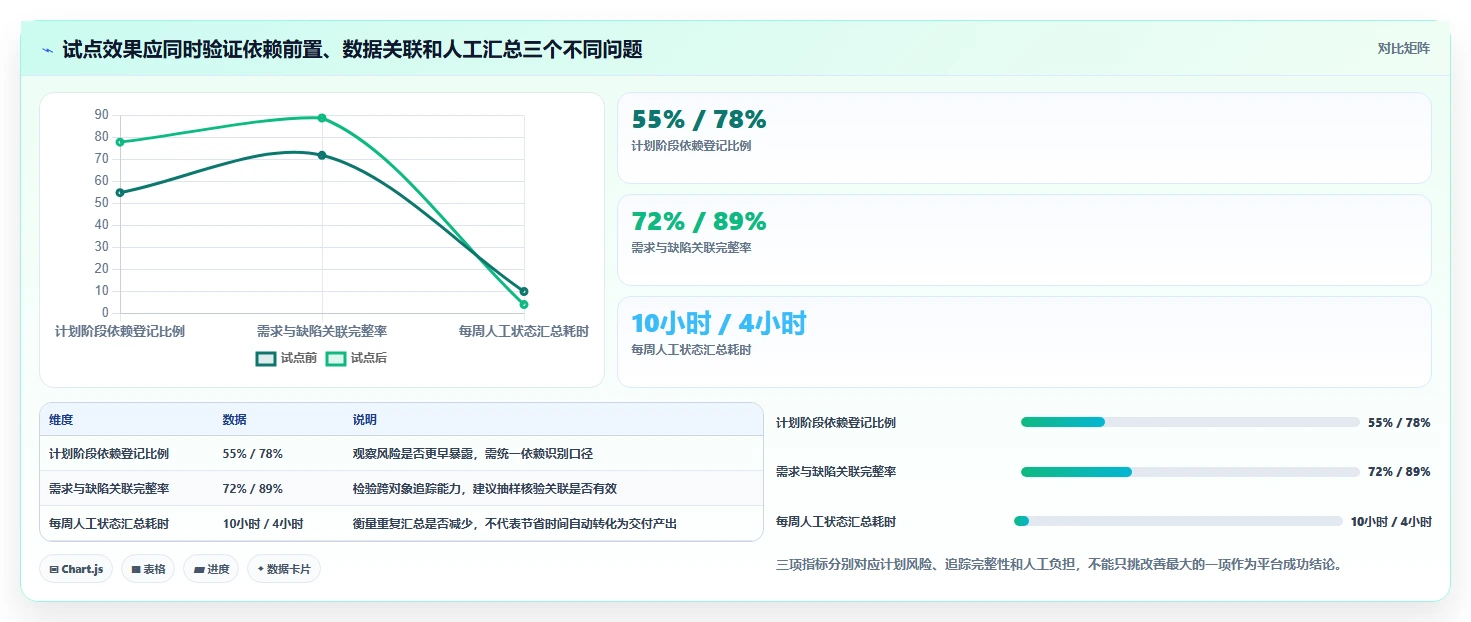Click chart x-axis label 每周人工状态汇总耗时
This screenshot has width=1471, height=622.
(524, 331)
